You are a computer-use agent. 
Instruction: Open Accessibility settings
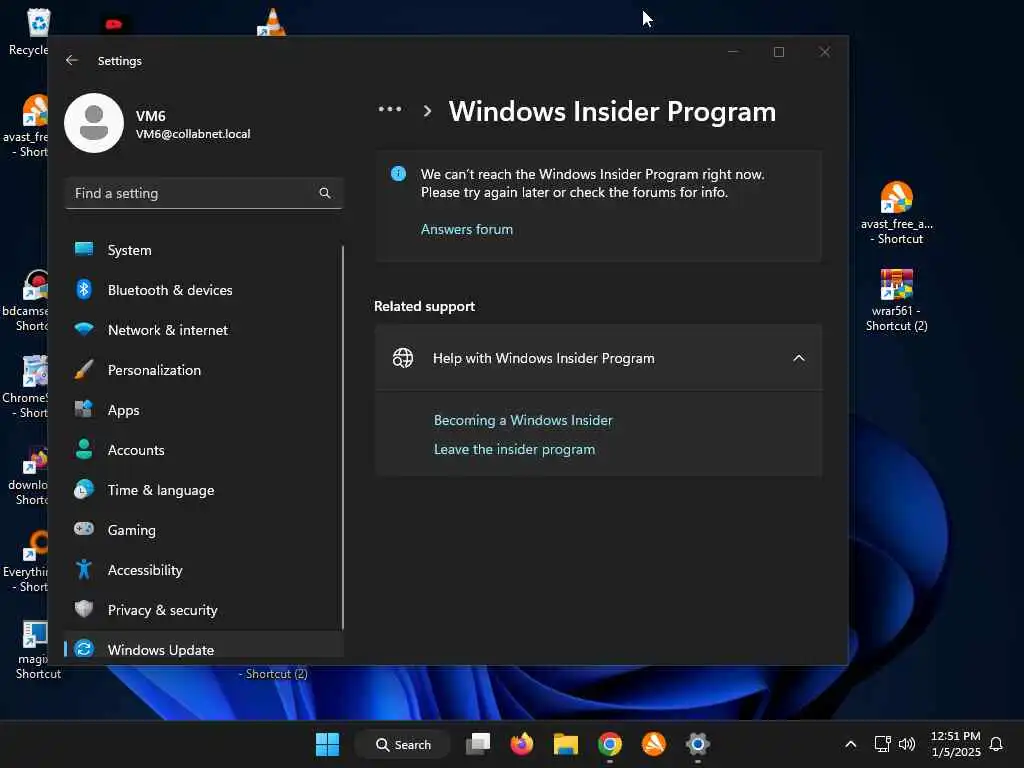click(203, 570)
